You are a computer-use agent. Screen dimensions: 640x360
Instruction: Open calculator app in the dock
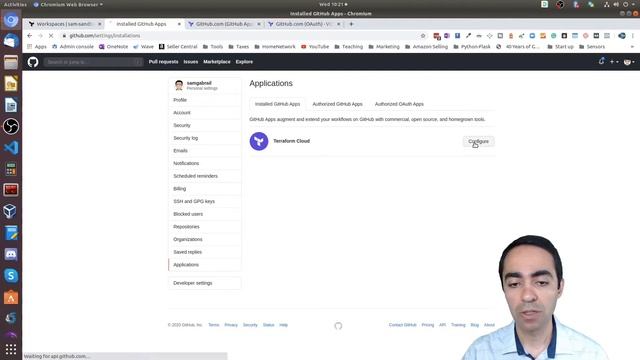[11, 169]
